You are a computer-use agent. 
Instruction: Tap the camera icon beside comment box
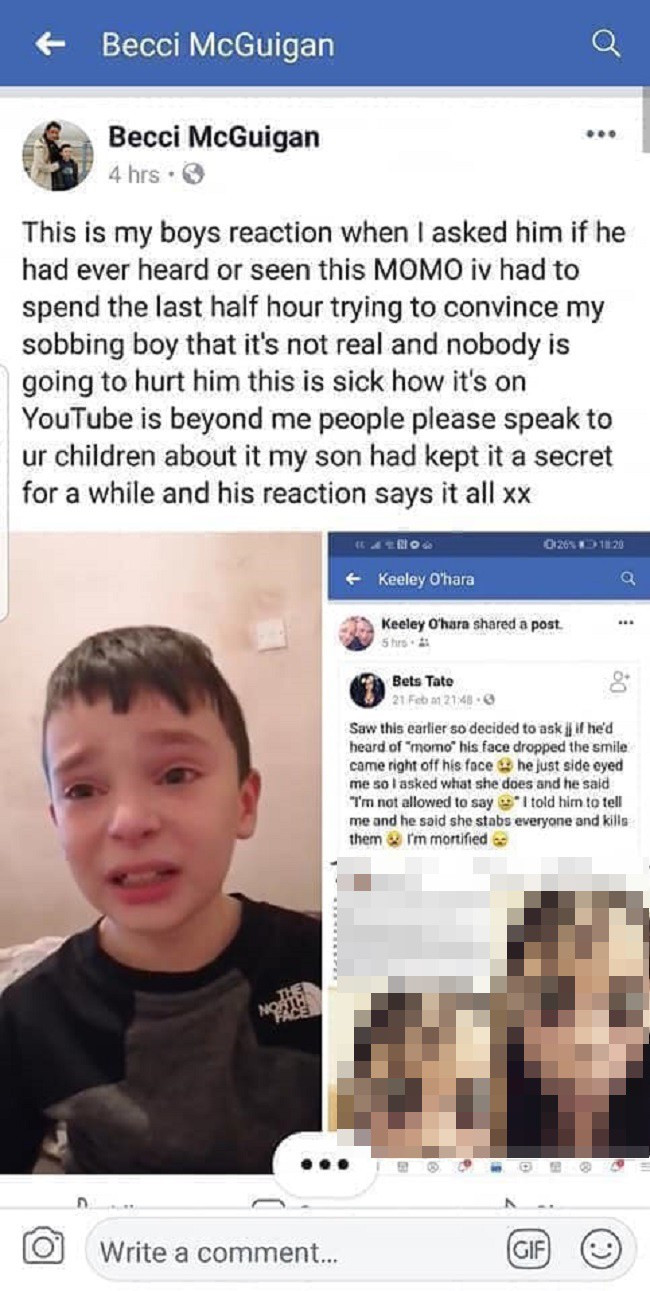(x=43, y=1247)
